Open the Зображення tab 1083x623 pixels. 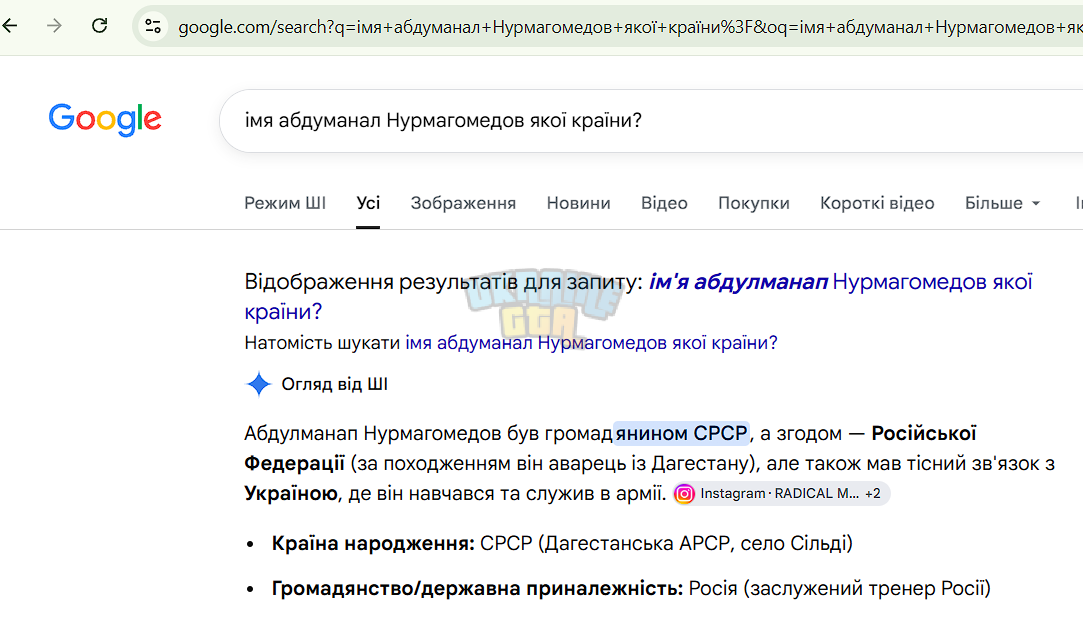pos(463,203)
